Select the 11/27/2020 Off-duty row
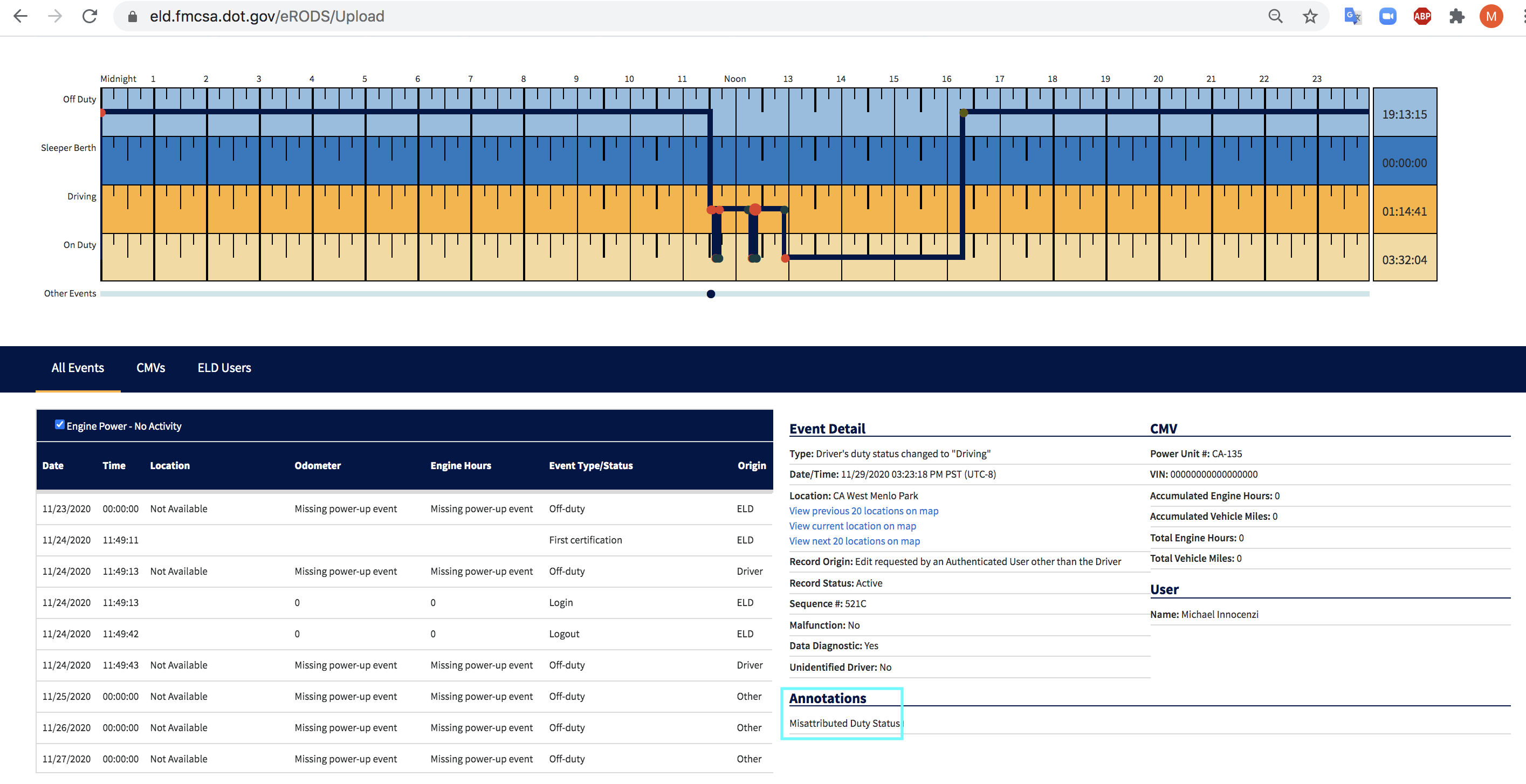The height and width of the screenshot is (784, 1526). point(404,759)
